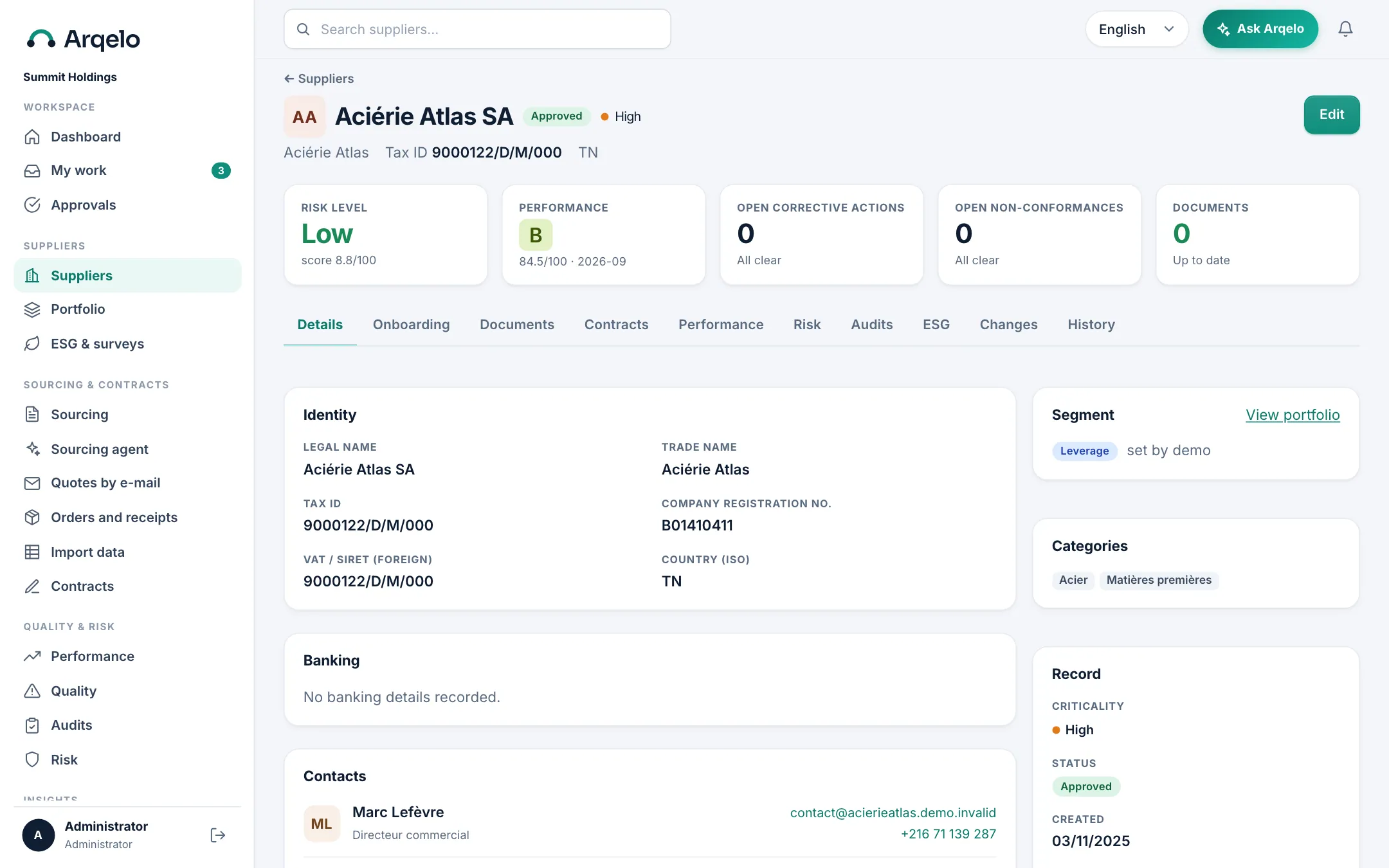This screenshot has height=868, width=1389.
Task: Open the English language dropdown
Action: click(x=1136, y=30)
